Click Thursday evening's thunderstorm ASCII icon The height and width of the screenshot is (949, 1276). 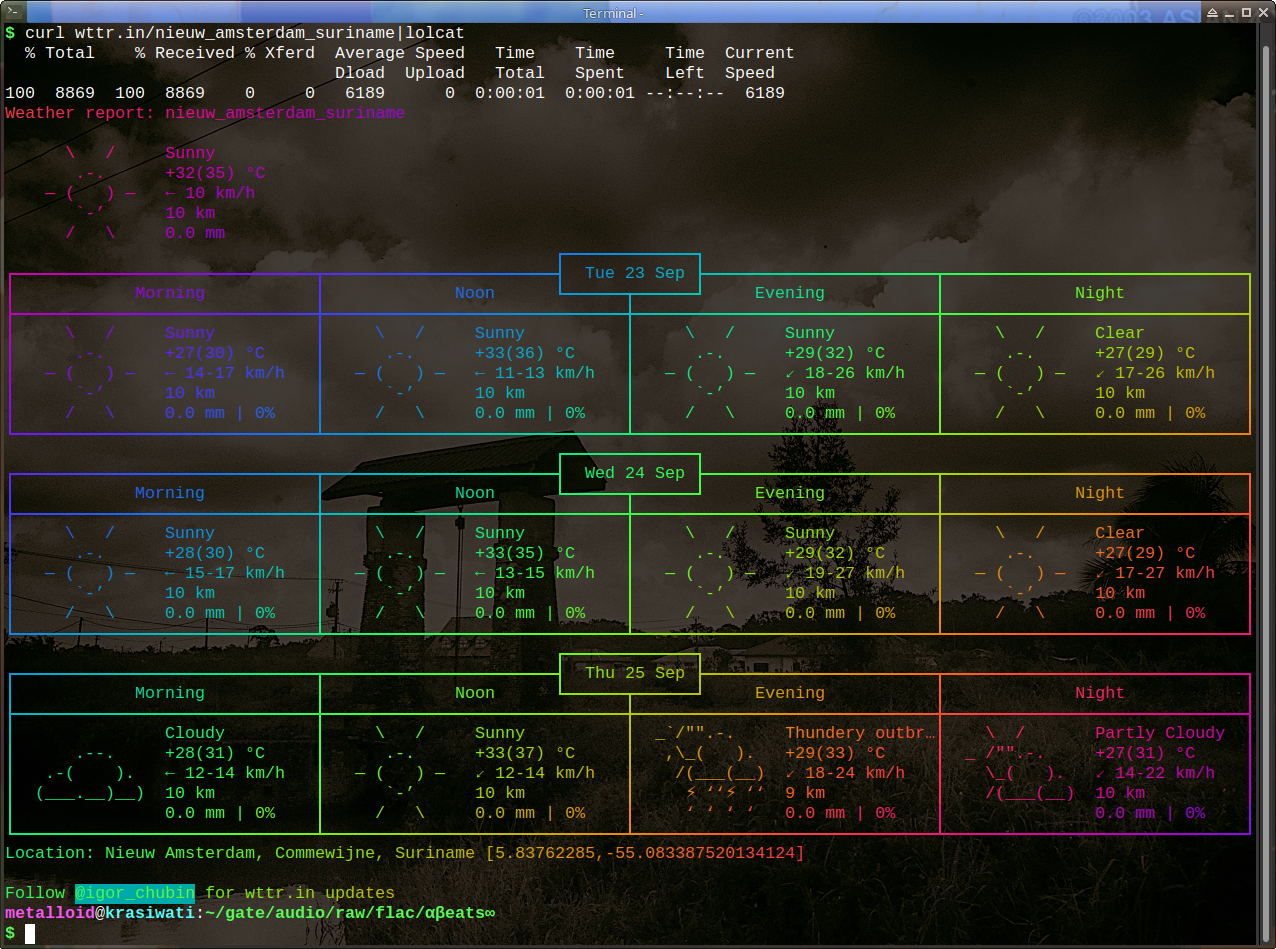(x=710, y=773)
